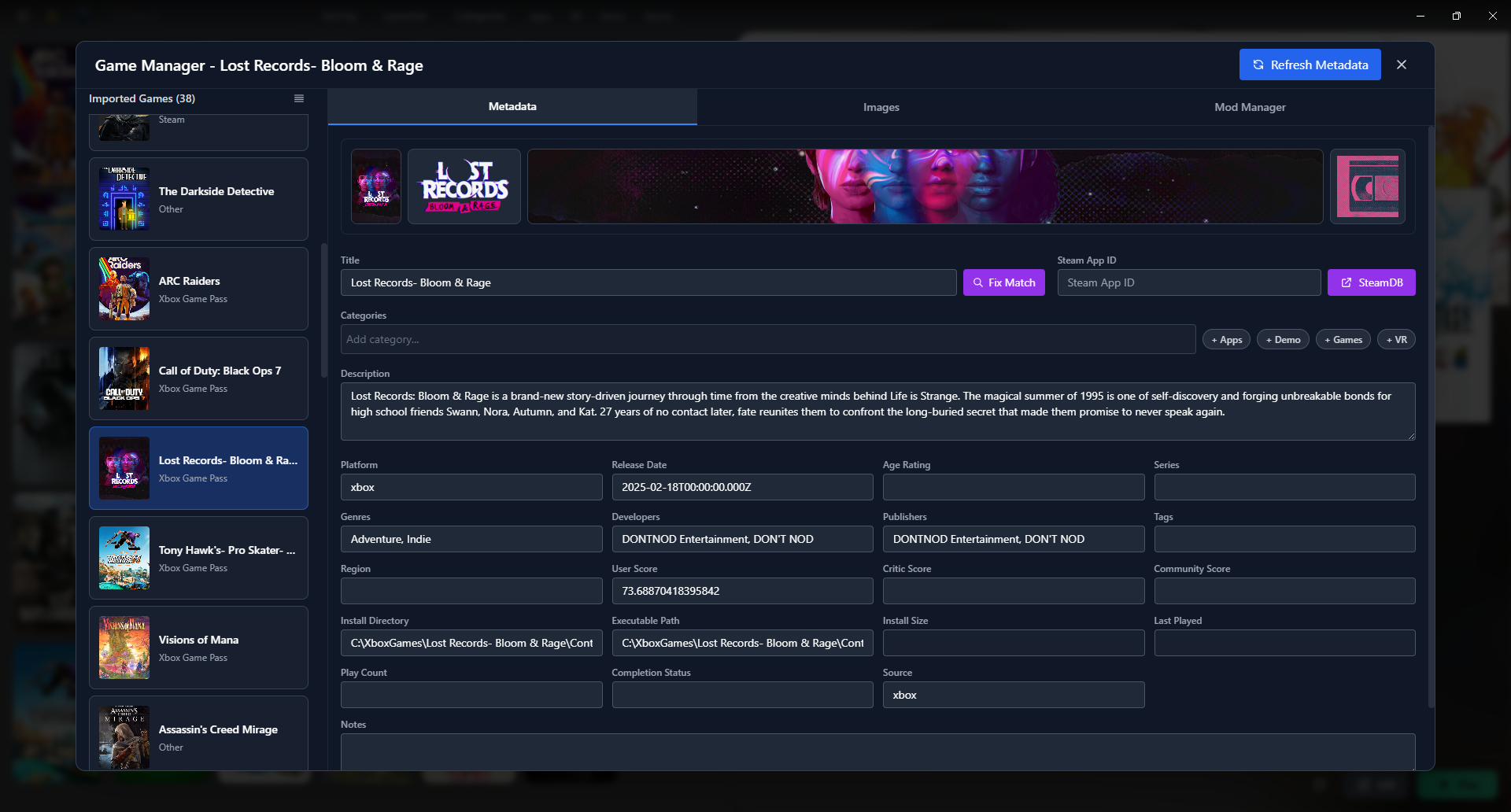Open the Mod Manager tab

click(1249, 107)
